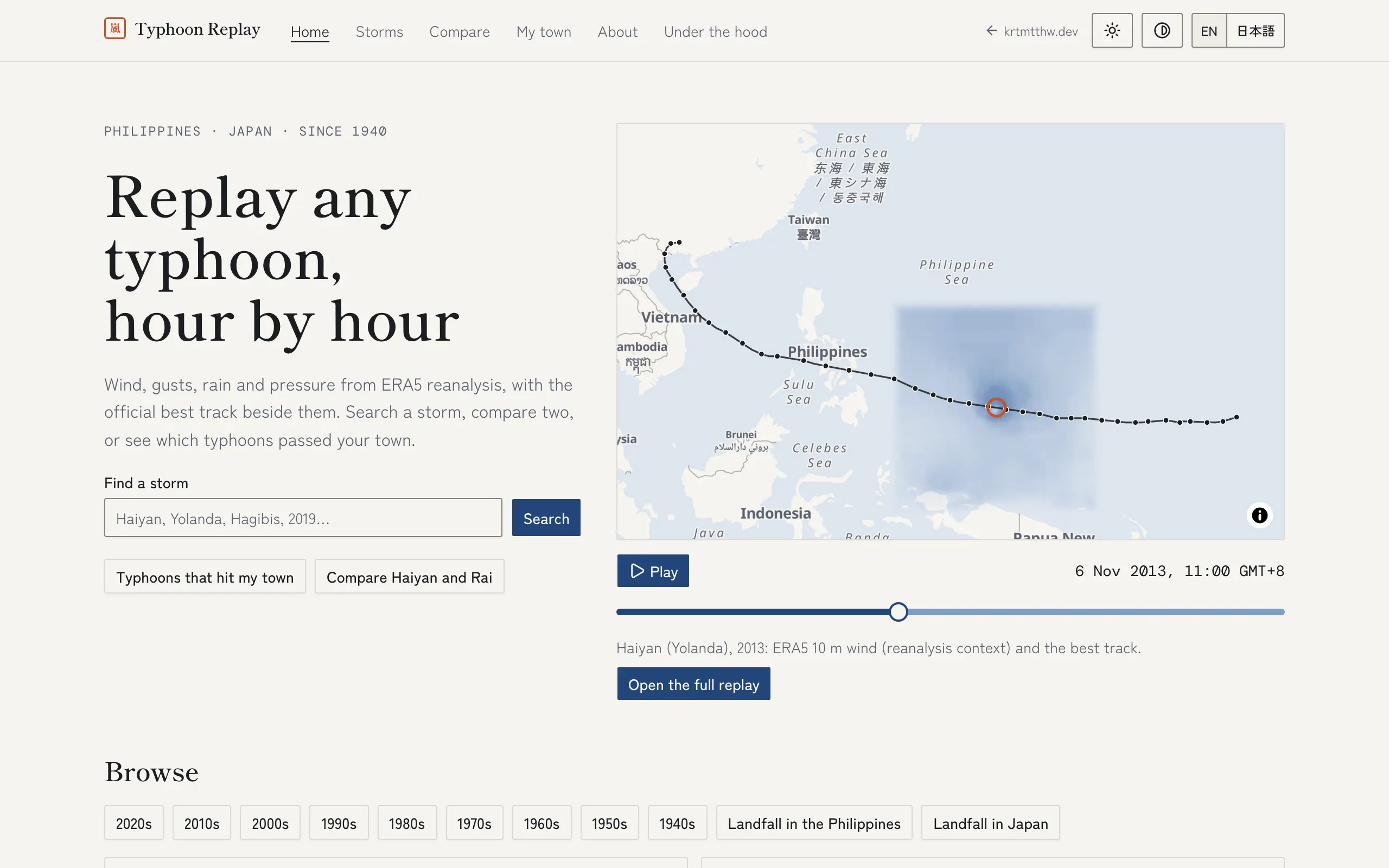
Task: Switch language to EN
Action: 1209,30
